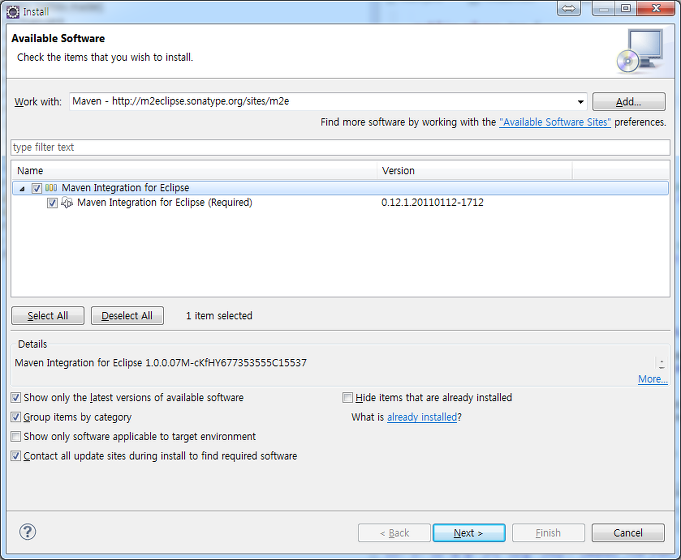Screen dimensions: 681x560
Task: Click the install wizard CD and monitor graphic
Action: [x=640, y=51]
